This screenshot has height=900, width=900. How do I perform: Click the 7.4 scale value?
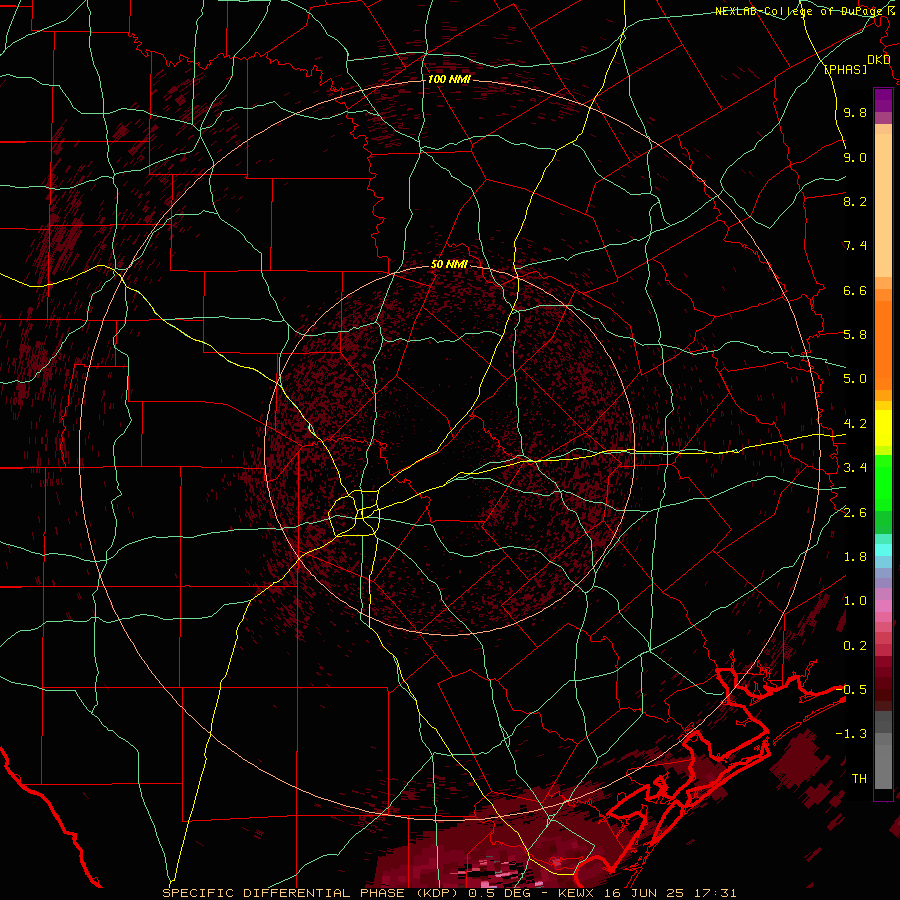coord(855,246)
